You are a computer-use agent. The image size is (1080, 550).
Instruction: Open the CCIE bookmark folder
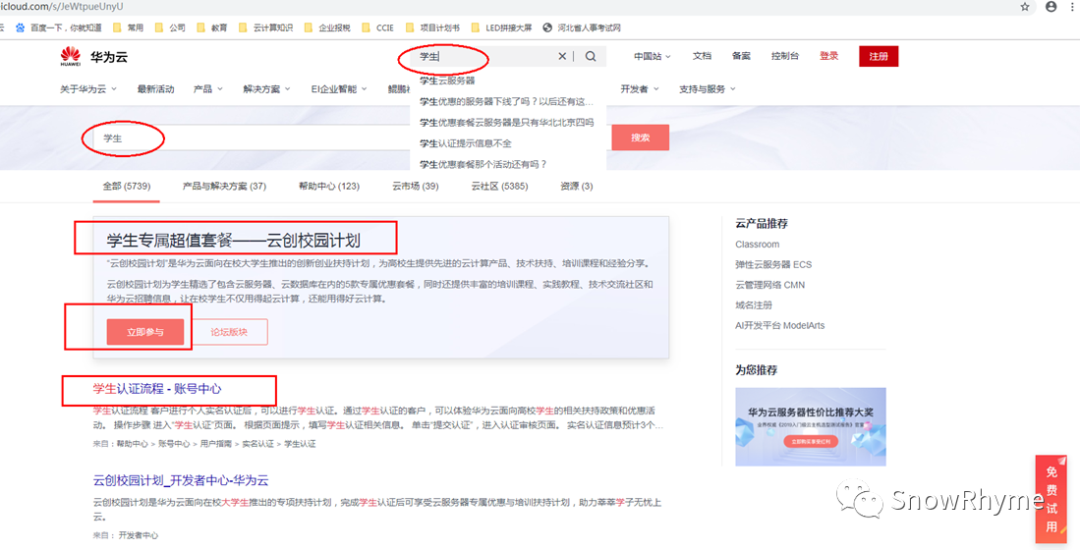pyautogui.click(x=378, y=28)
